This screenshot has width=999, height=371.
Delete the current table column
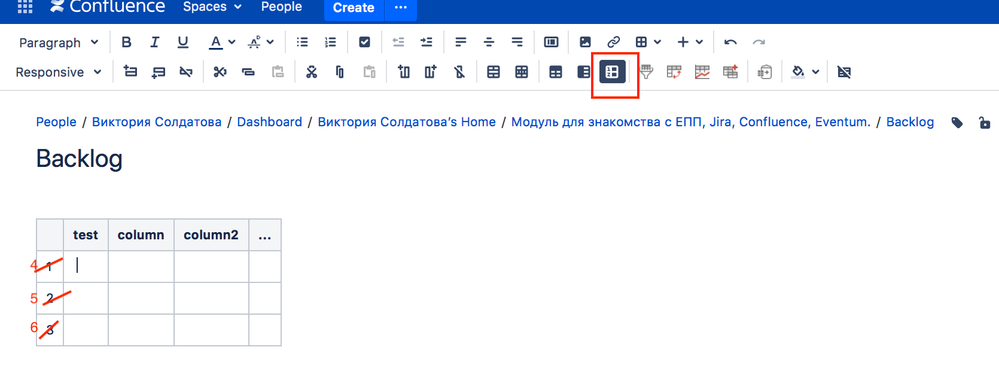pyautogui.click(x=459, y=72)
